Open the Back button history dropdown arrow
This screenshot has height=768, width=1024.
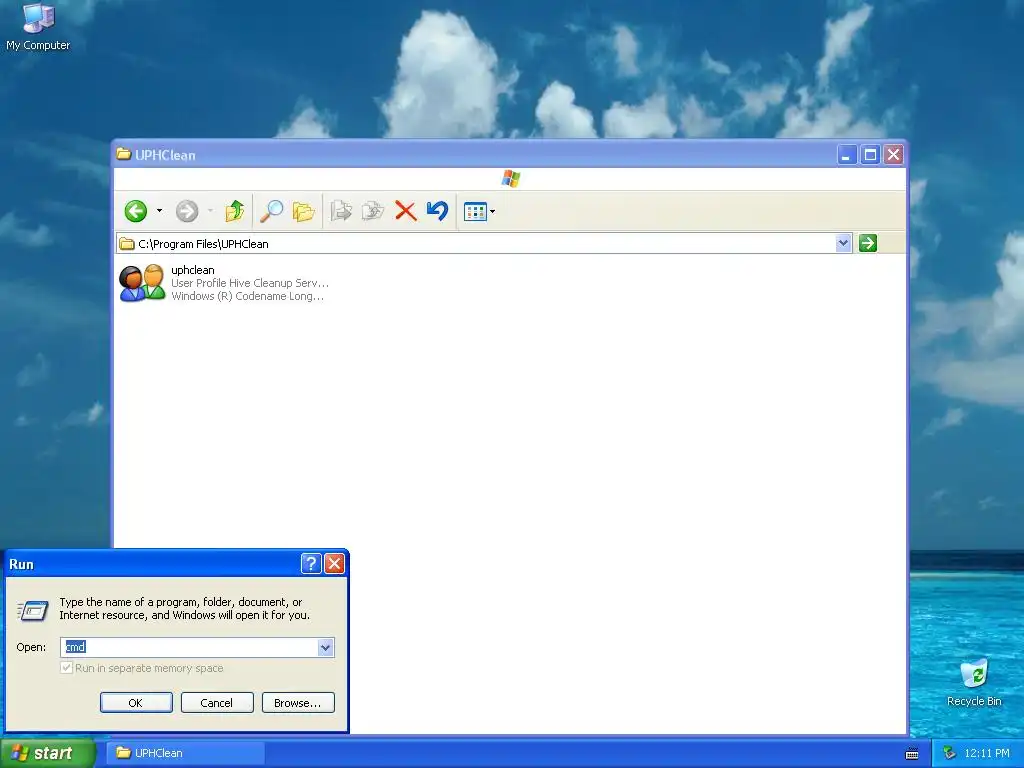[159, 211]
